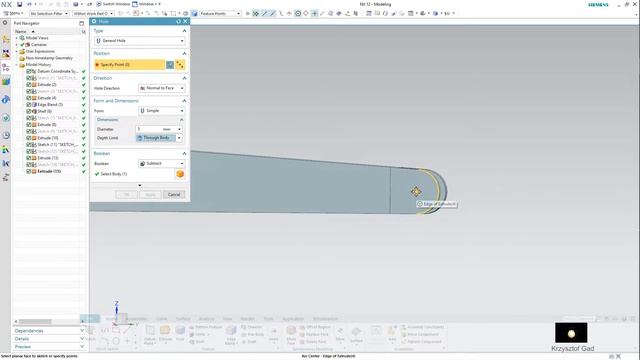
Task: Open the Menu dropdown on selection bar
Action: 13,13
